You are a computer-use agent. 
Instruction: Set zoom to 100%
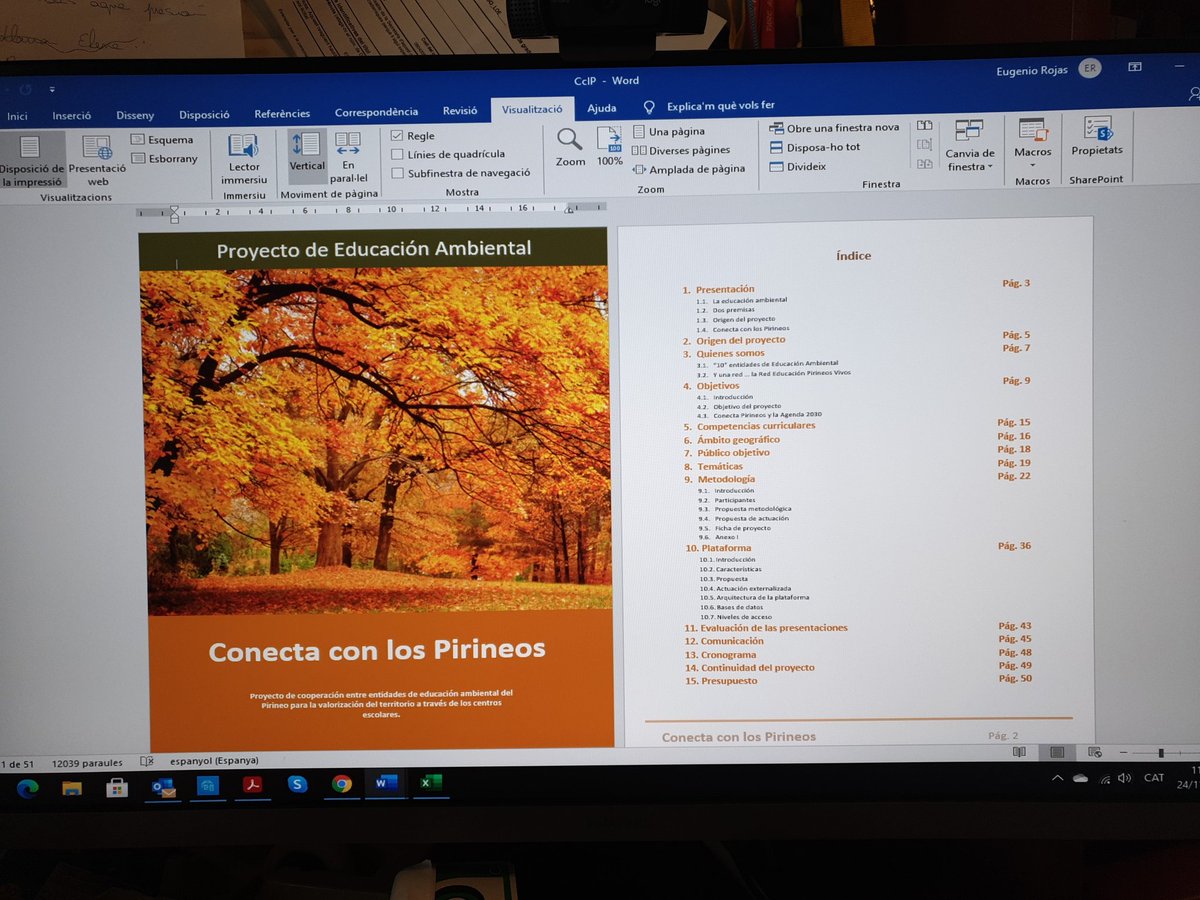[x=609, y=147]
